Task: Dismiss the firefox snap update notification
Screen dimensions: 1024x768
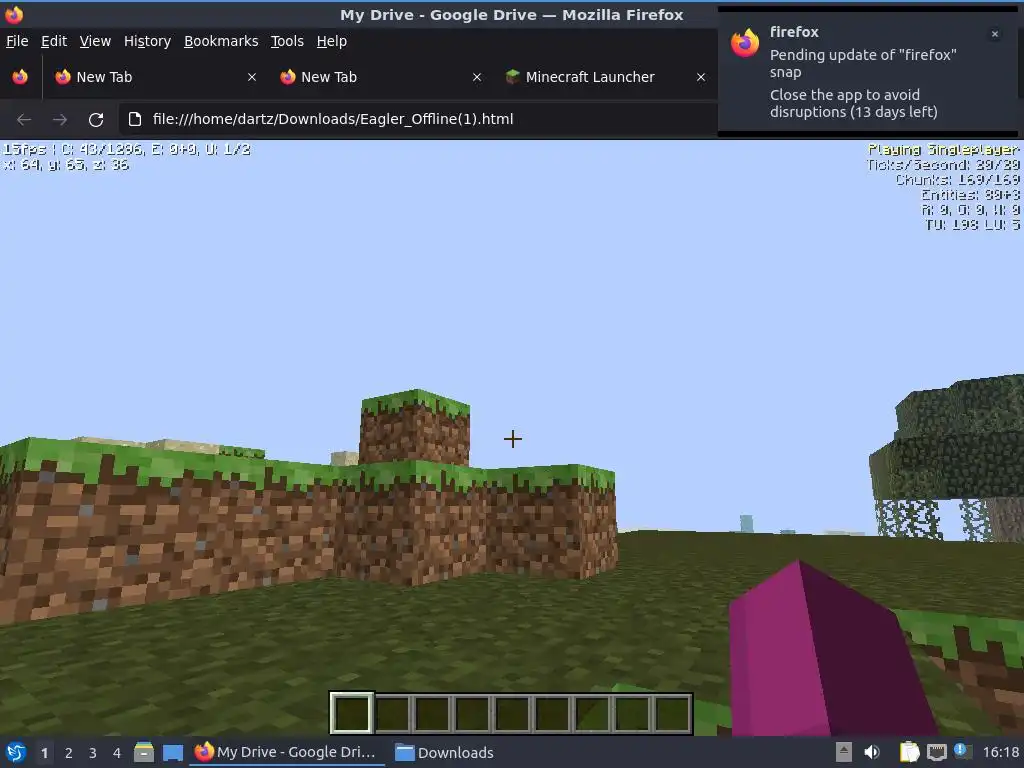Action: click(995, 34)
